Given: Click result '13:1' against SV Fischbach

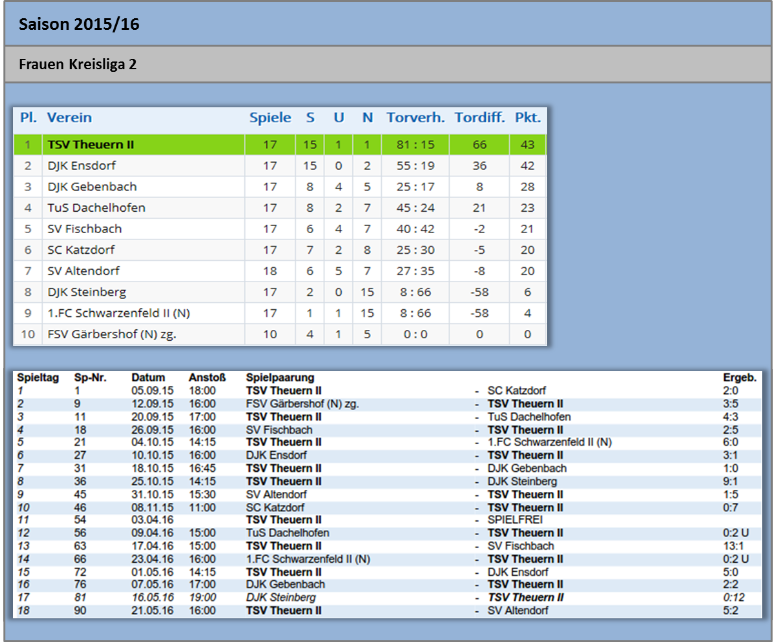Looking at the screenshot, I should click(x=733, y=546).
